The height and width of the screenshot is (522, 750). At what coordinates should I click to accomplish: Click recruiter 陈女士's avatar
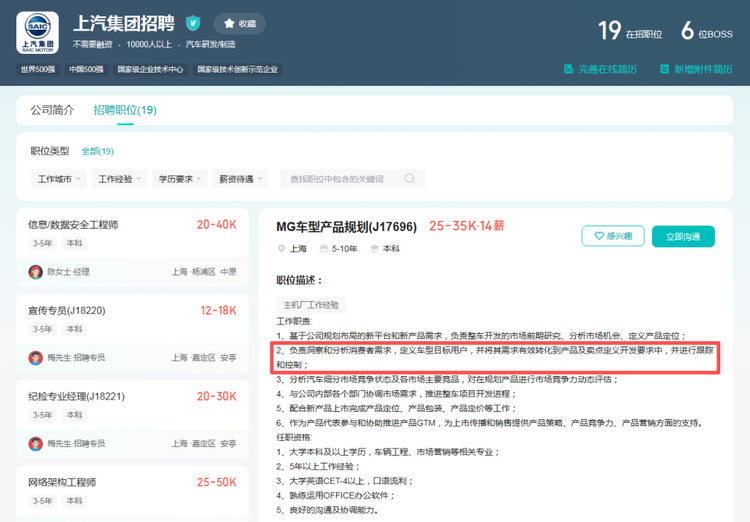[x=36, y=272]
